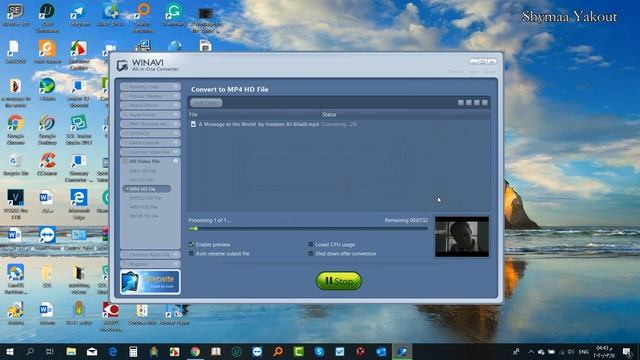Open the Website banner link
This screenshot has width=640, height=360.
(x=150, y=282)
